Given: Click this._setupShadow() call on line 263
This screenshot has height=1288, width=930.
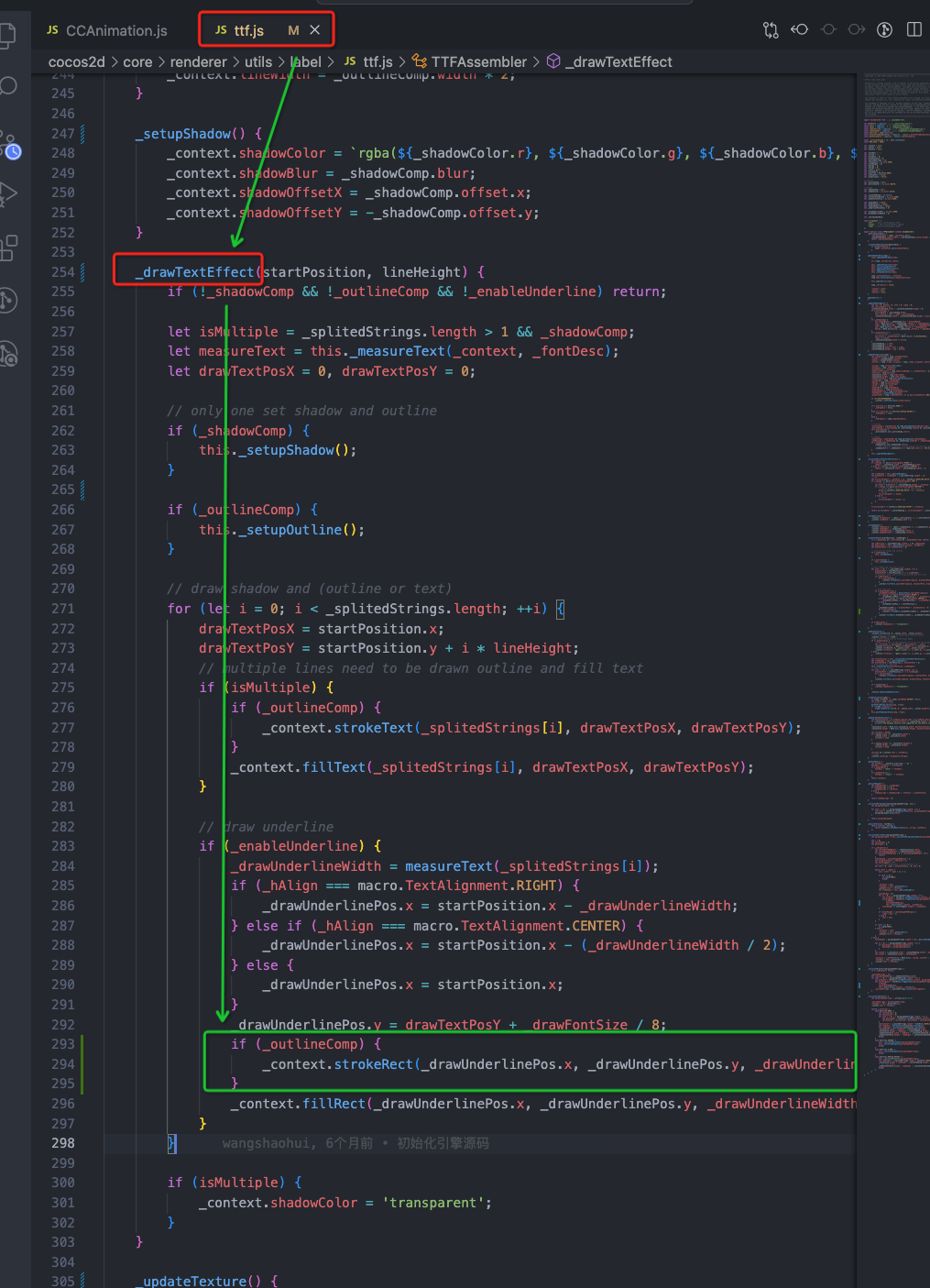Looking at the screenshot, I should click(x=278, y=450).
